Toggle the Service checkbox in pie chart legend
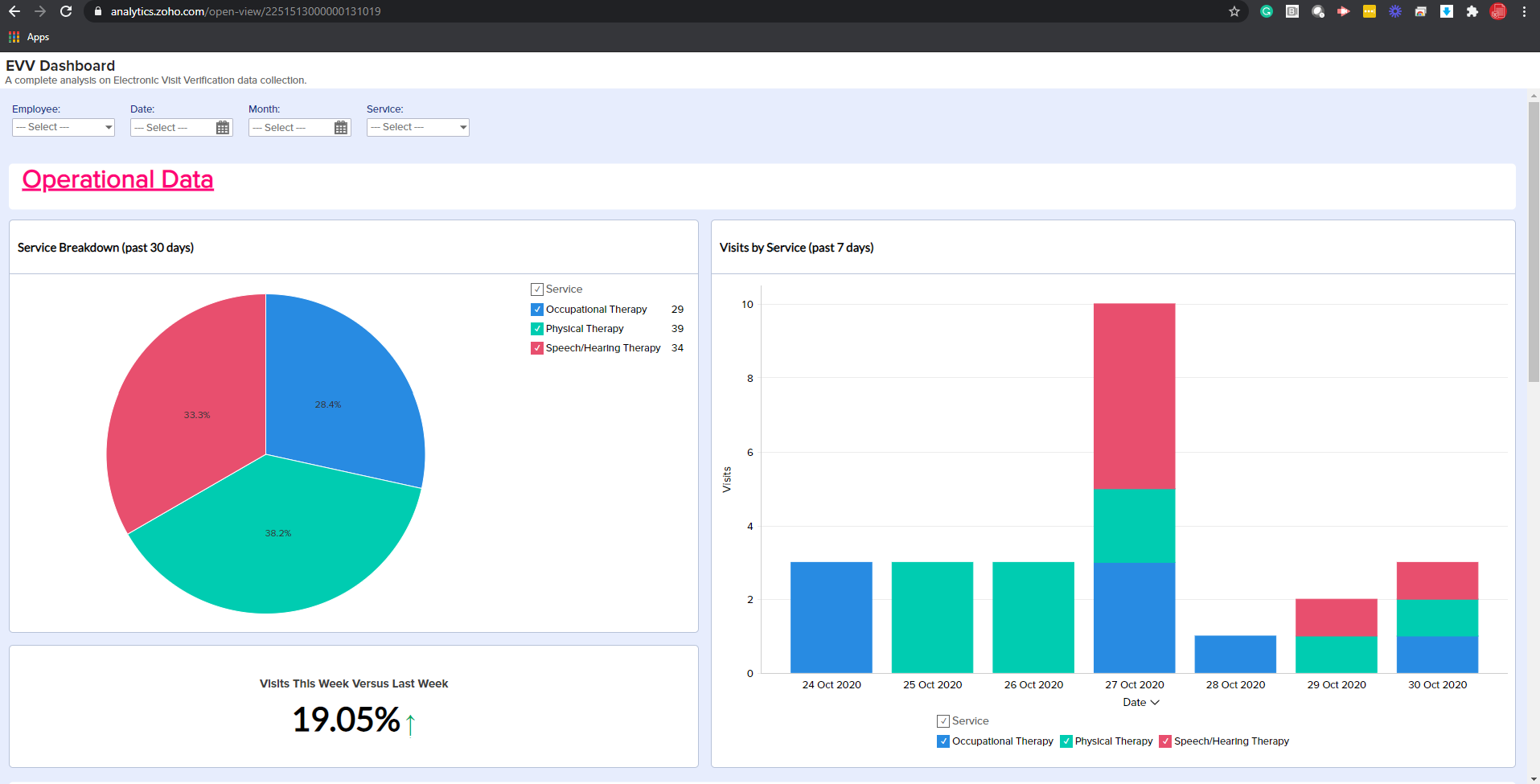Viewport: 1540px width, 784px height. [537, 289]
